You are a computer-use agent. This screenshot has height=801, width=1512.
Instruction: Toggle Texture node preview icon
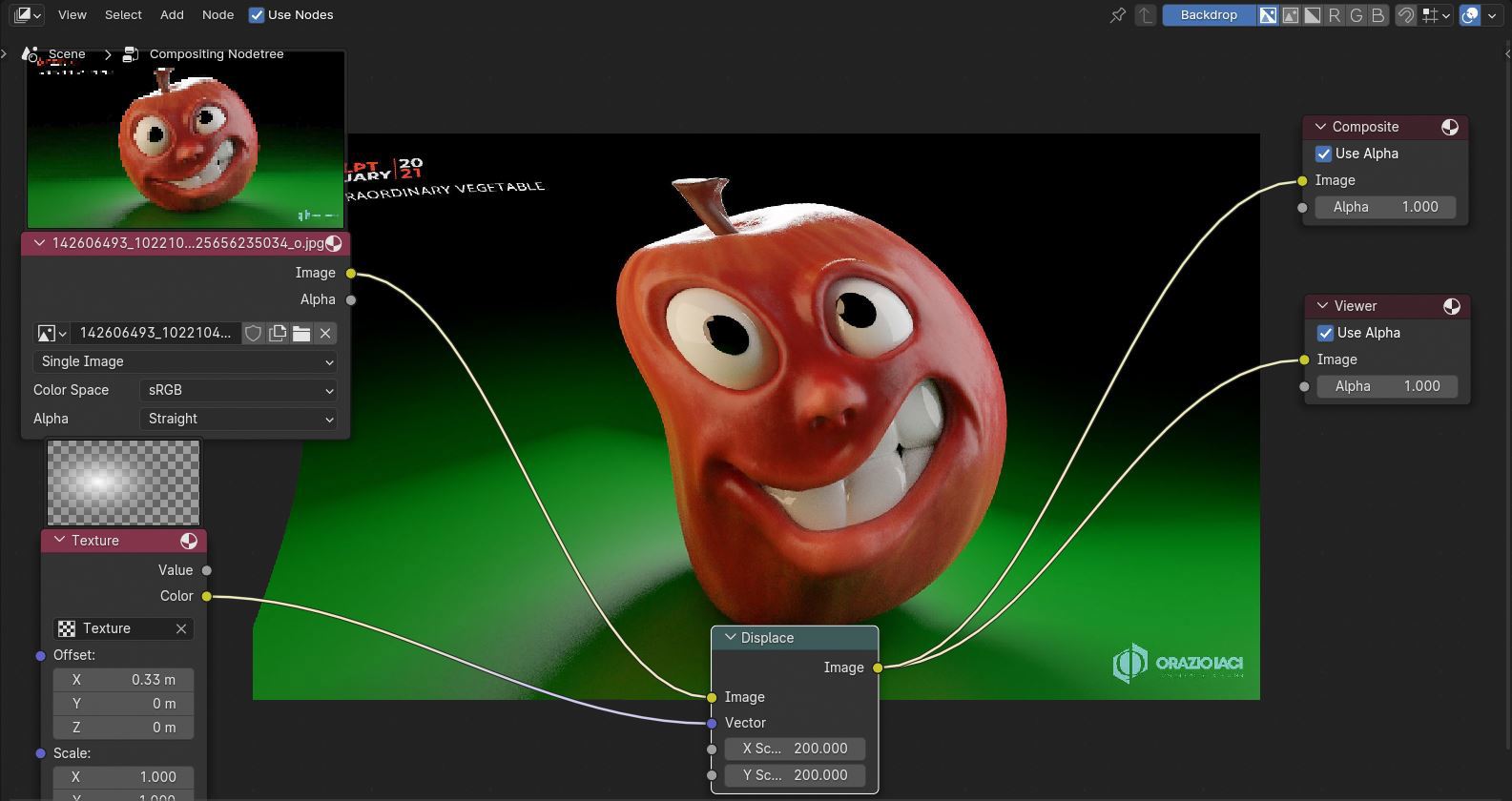click(189, 541)
